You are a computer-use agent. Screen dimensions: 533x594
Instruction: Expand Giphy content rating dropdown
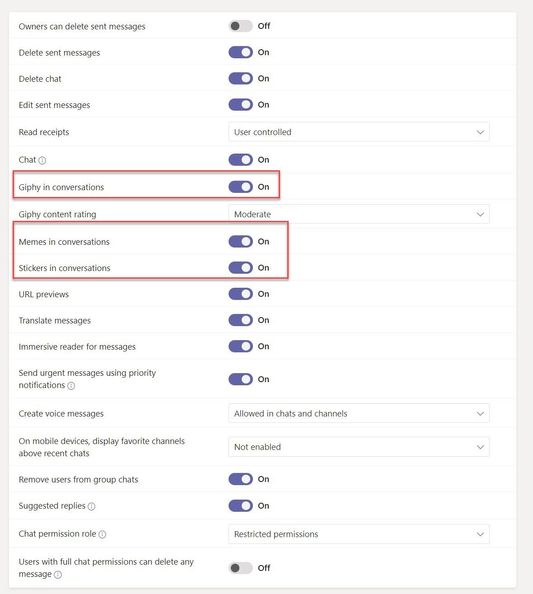click(359, 214)
